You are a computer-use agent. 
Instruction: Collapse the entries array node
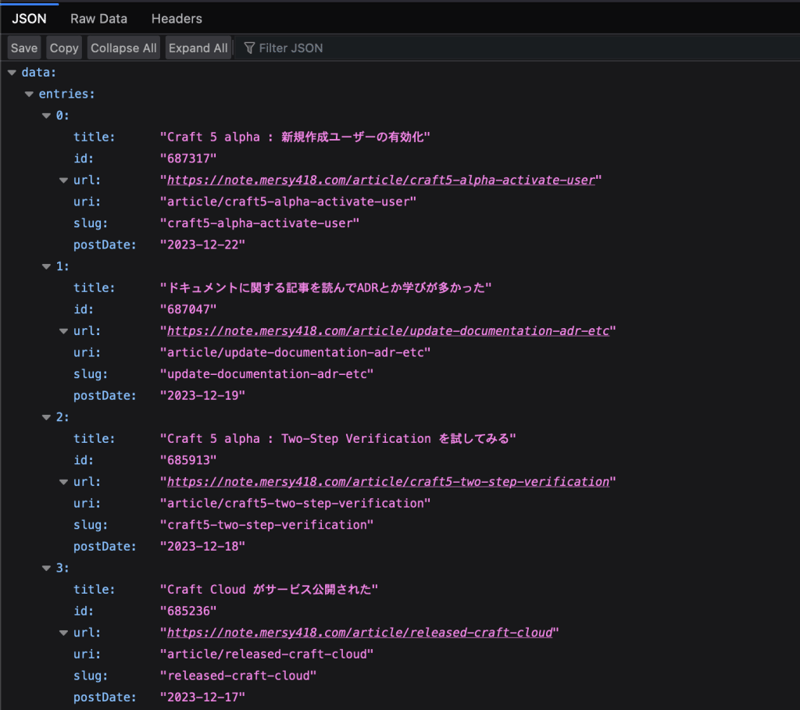[x=29, y=94]
